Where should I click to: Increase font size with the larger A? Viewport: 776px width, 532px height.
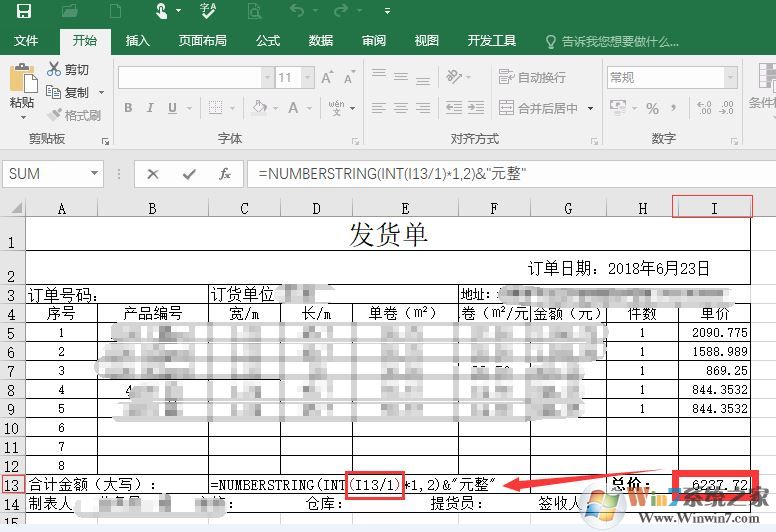point(328,77)
